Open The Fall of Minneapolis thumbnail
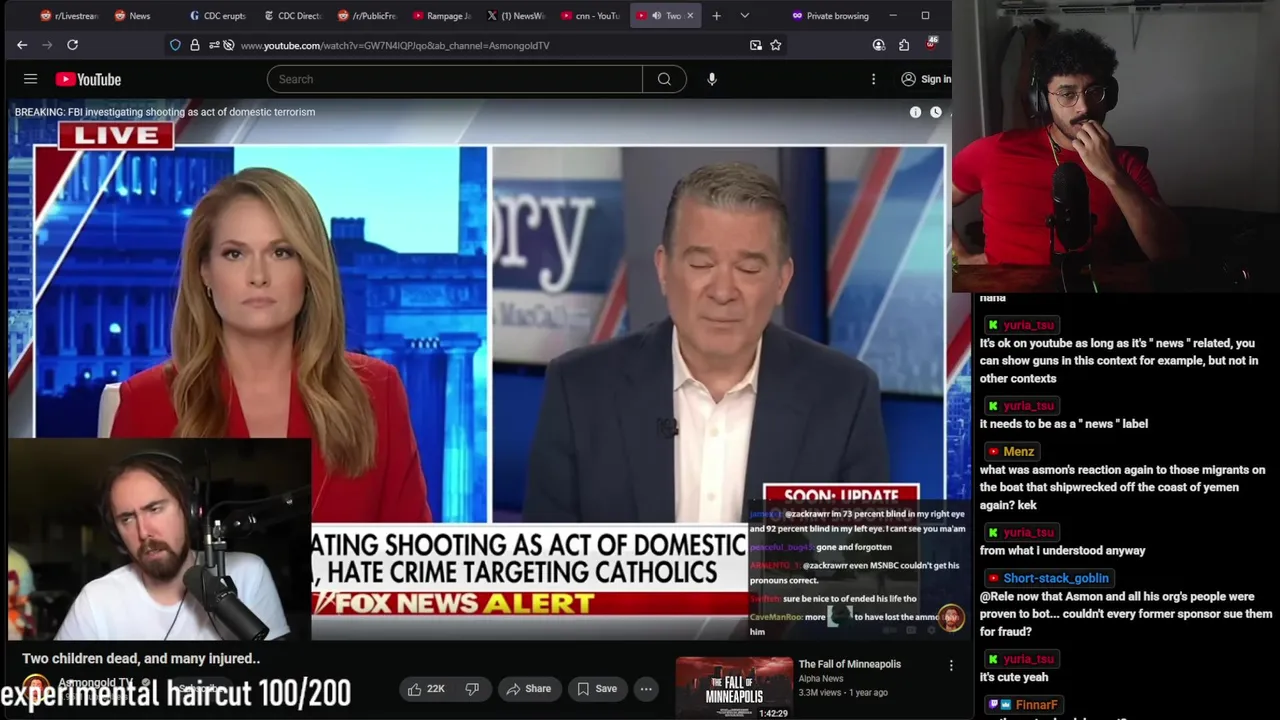1280x720 pixels. 734,688
